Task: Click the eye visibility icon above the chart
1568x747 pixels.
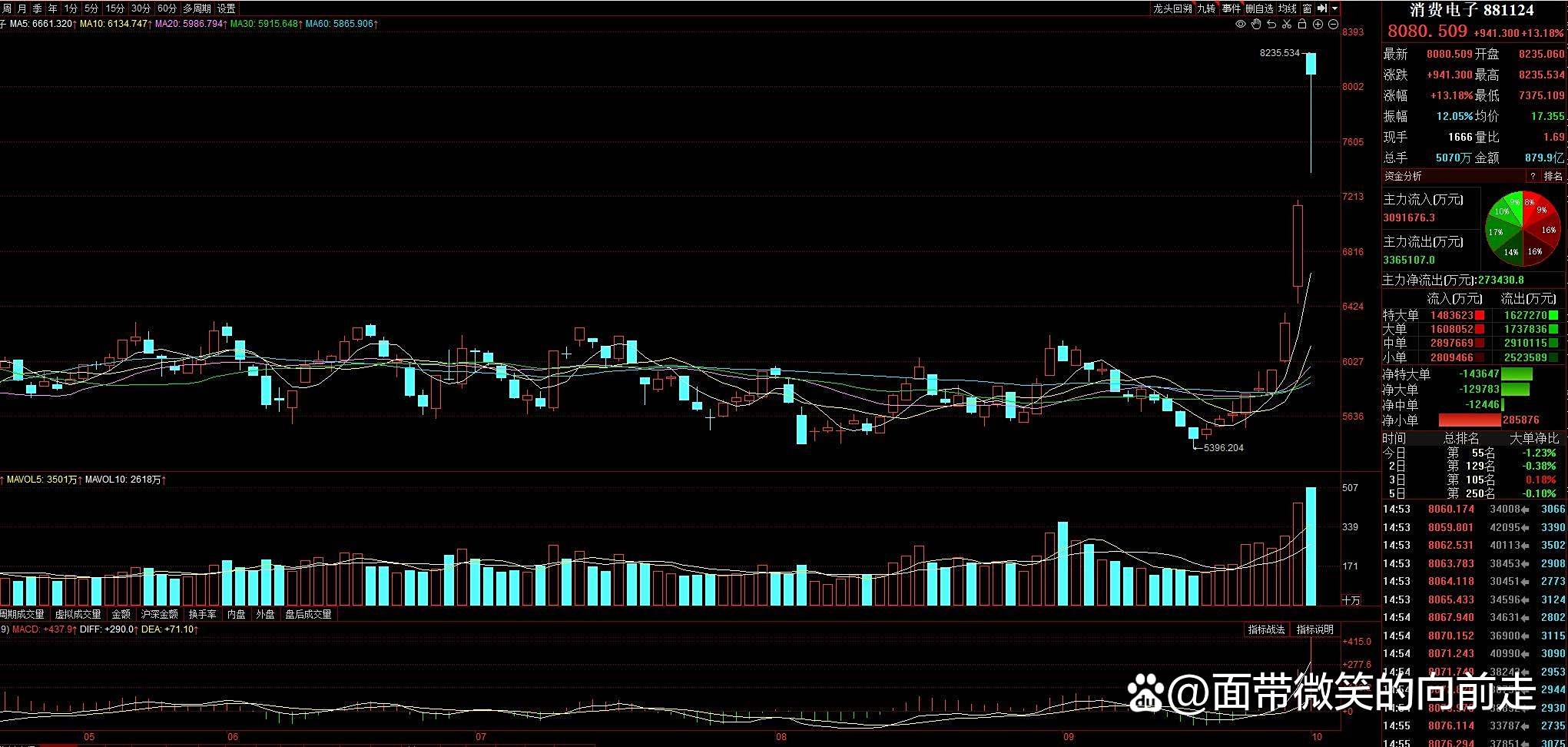Action: coord(1240,25)
